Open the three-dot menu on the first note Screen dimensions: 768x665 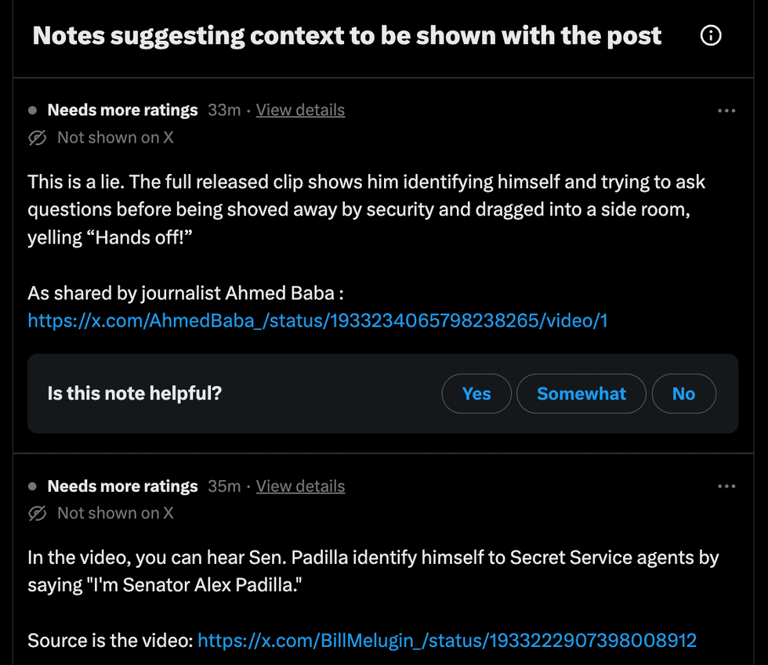click(x=726, y=111)
